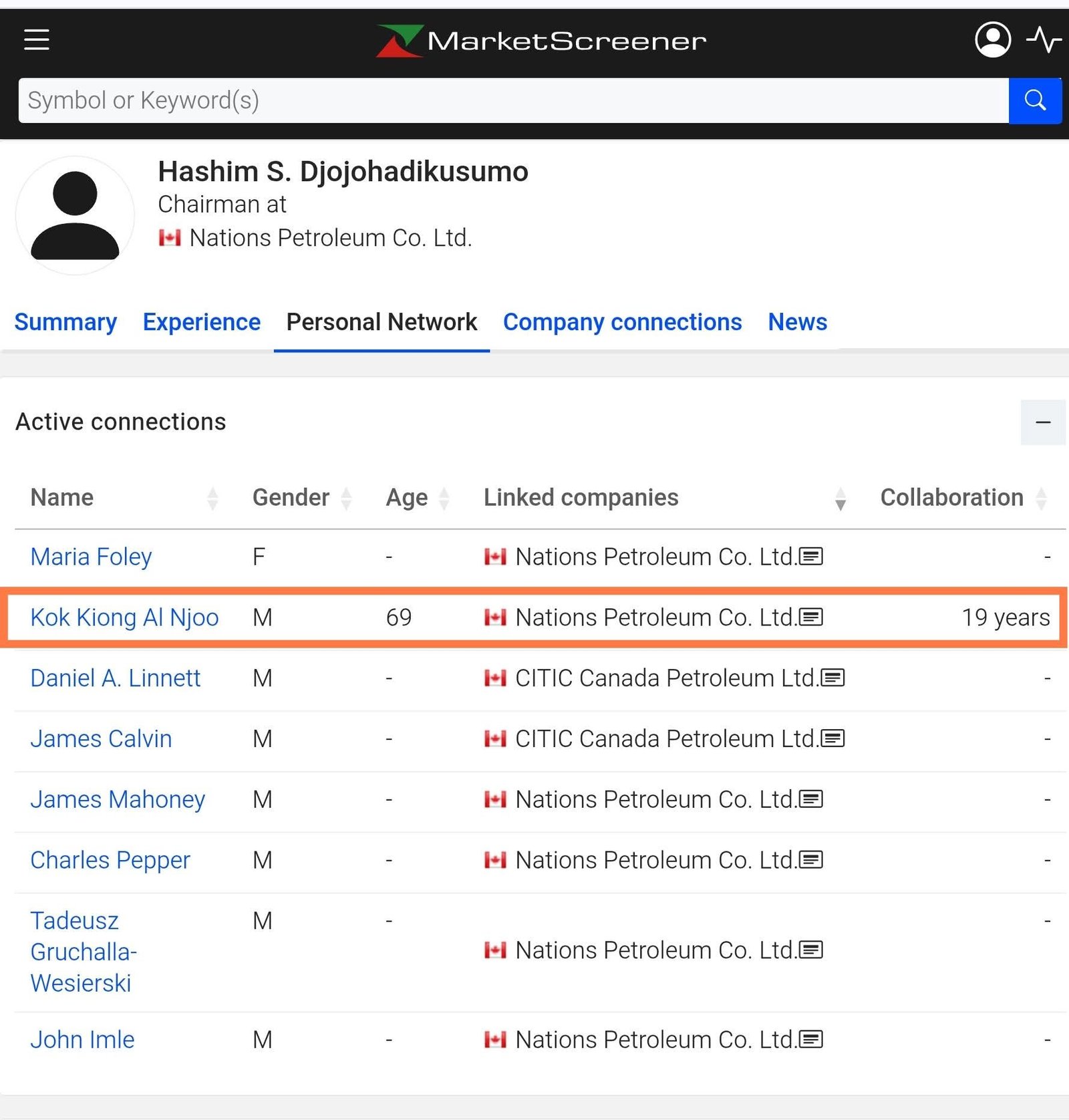This screenshot has height=1120, width=1069.
Task: Click the user account profile icon
Action: click(x=992, y=40)
